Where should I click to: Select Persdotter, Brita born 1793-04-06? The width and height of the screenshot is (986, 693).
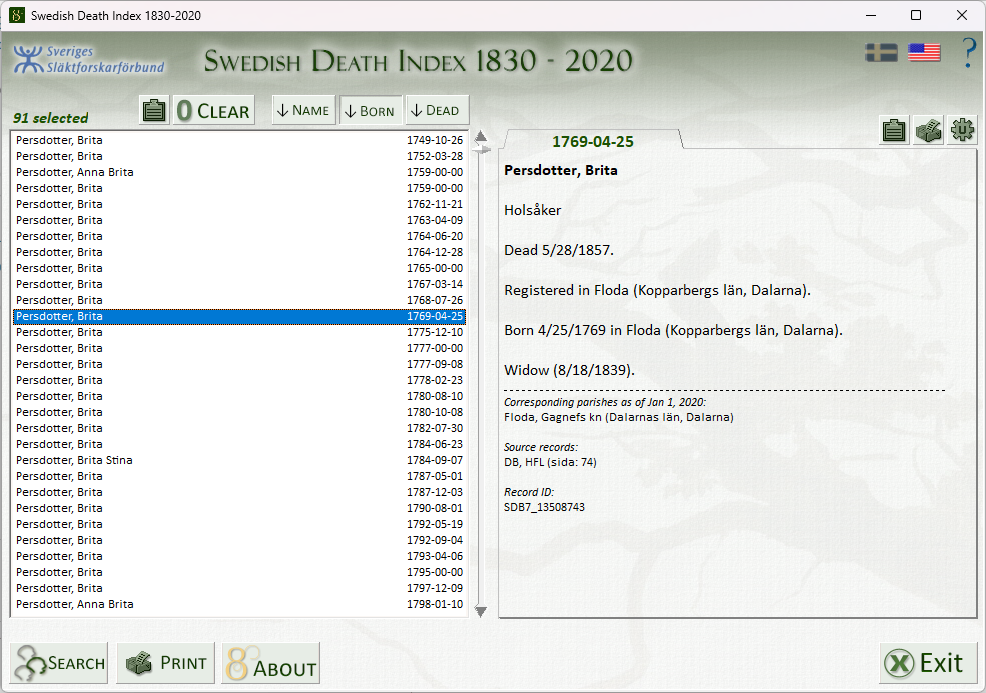(x=240, y=557)
